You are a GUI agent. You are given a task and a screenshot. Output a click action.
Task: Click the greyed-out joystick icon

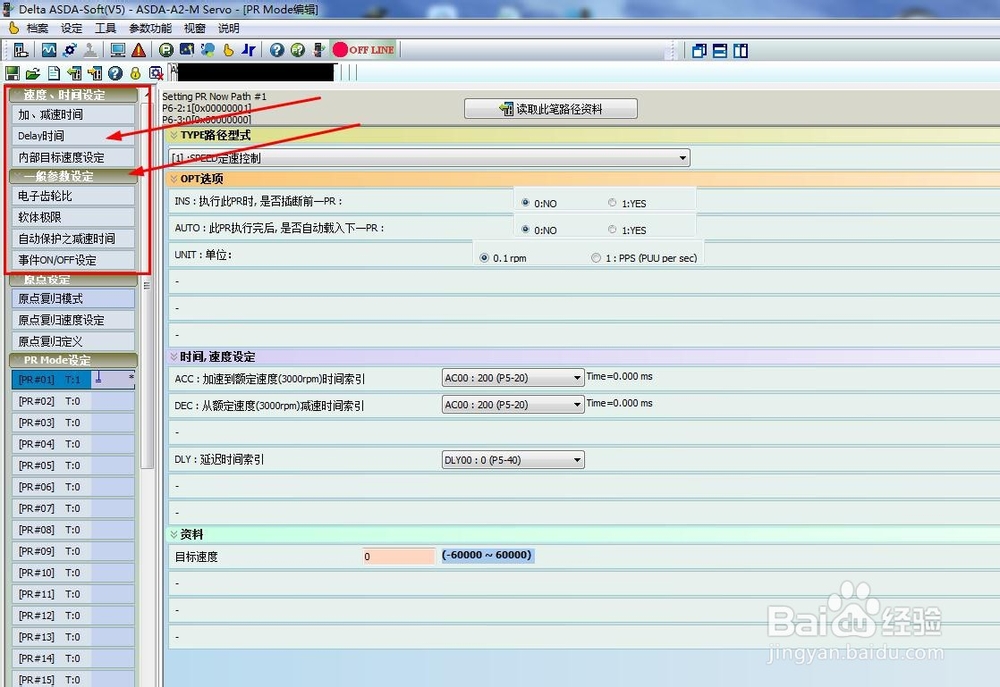point(90,50)
